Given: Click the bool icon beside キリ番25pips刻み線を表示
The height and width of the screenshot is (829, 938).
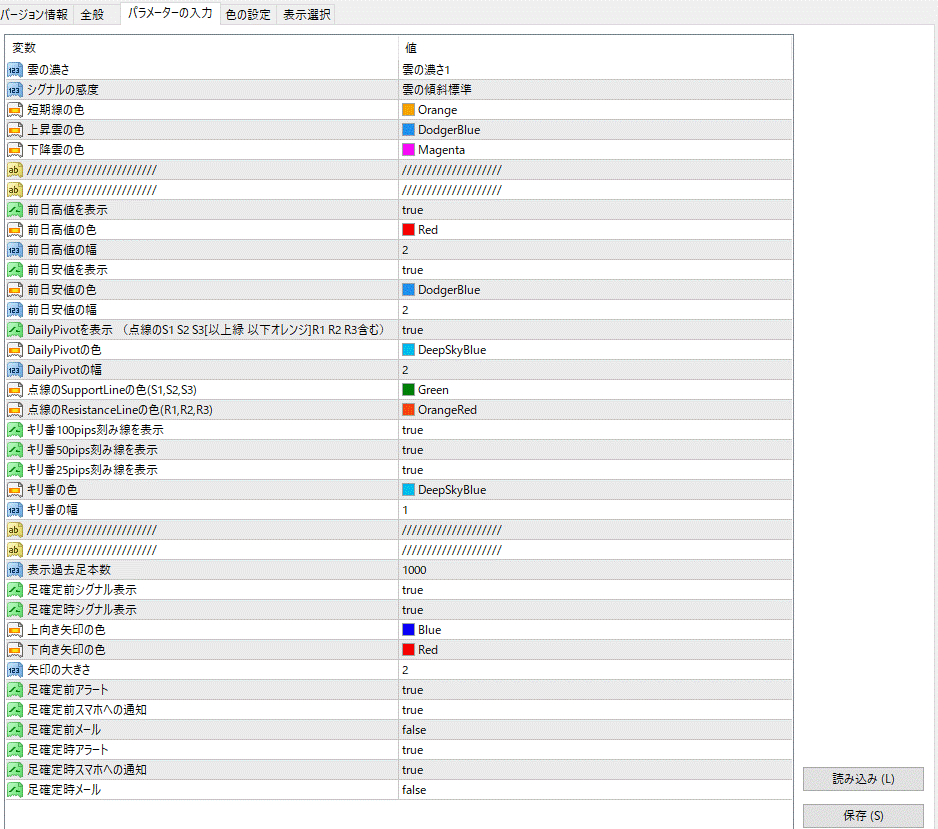Looking at the screenshot, I should pos(15,470).
